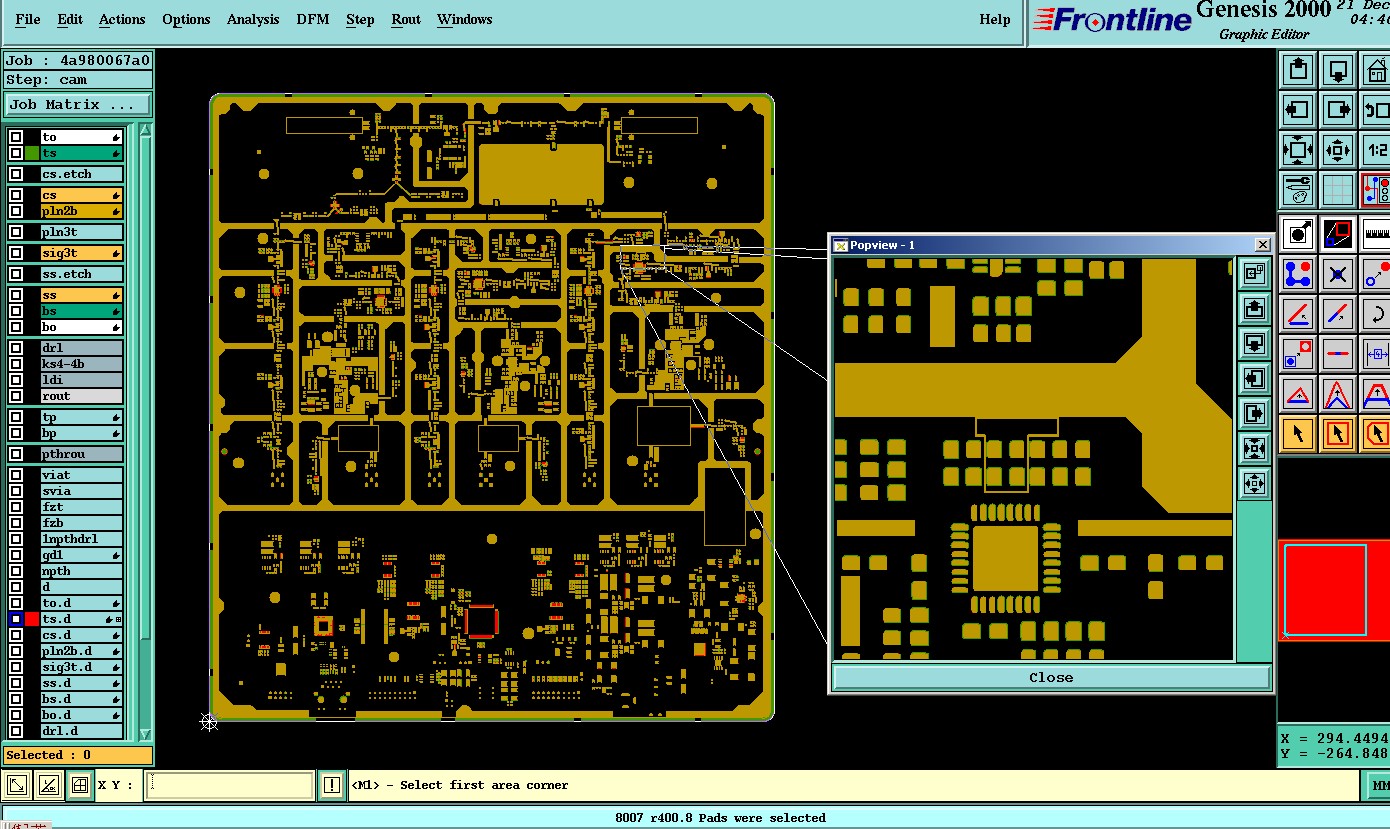Click Popview zoom out expand-arrows icon
Viewport: 1390px width, 829px height.
tap(1254, 449)
